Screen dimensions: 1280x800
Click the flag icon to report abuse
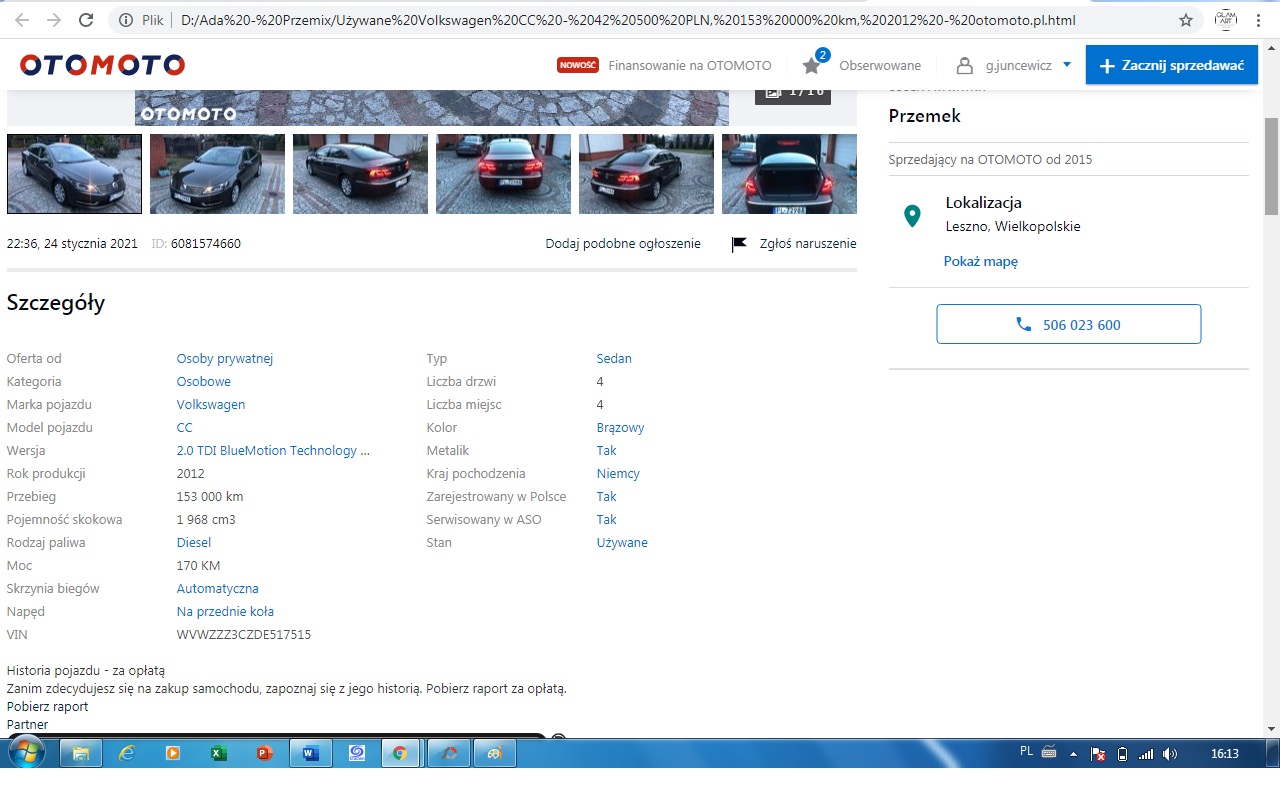[739, 244]
